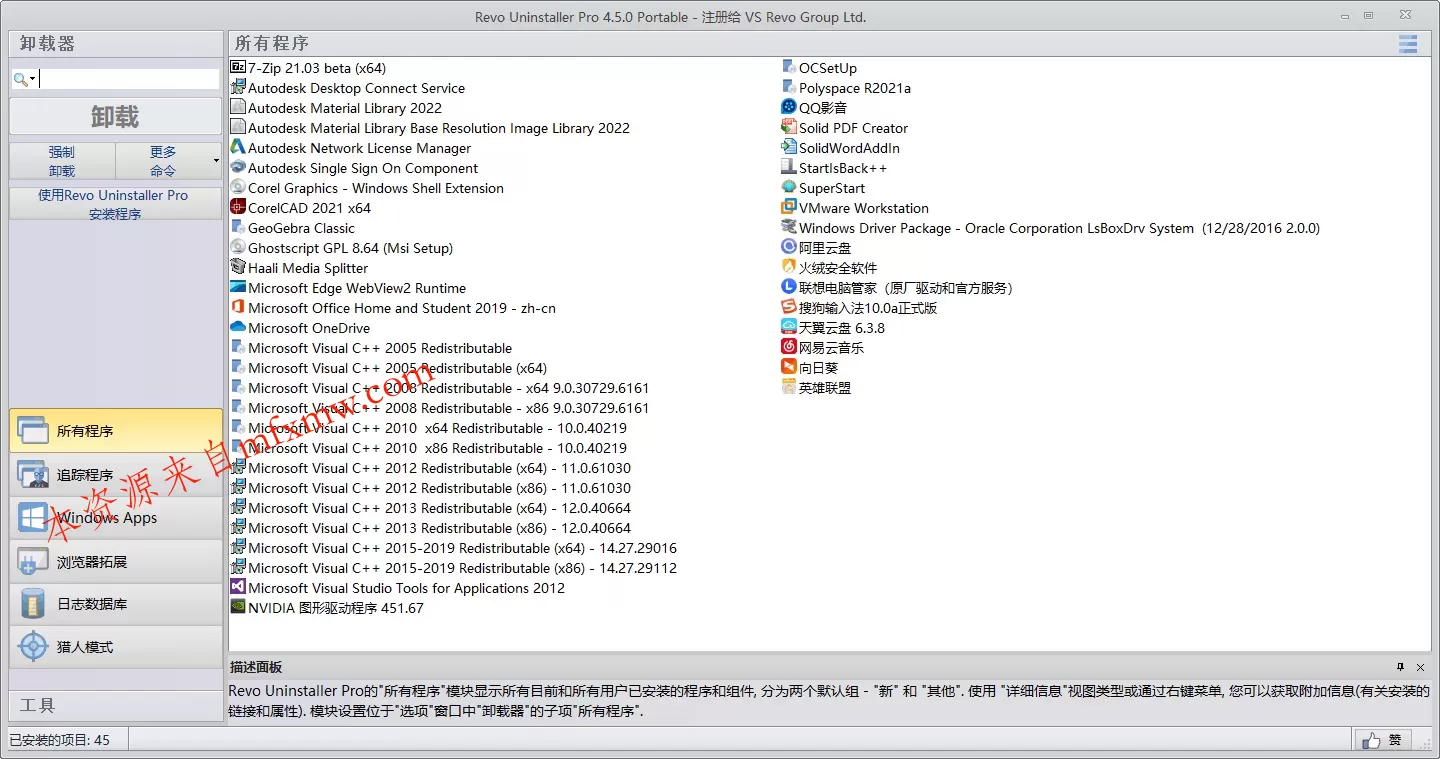Select Visual C++ 2013 Redistributable (x64) entry
This screenshot has width=1440, height=759.
pyautogui.click(x=440, y=508)
